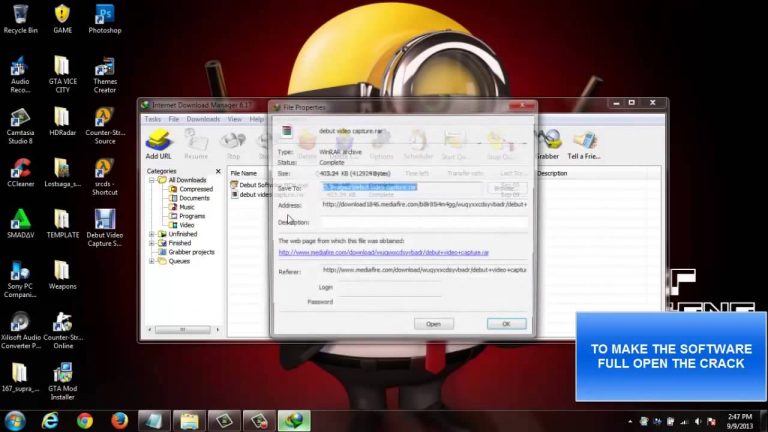Select the SMADAV desktop icon
The height and width of the screenshot is (432, 768).
point(20,224)
